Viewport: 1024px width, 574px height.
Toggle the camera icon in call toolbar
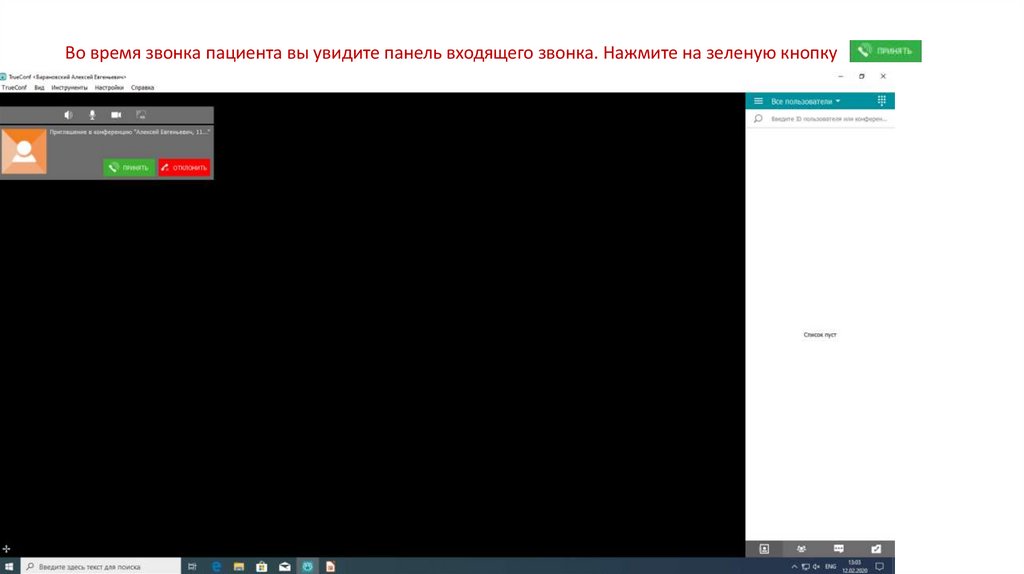[x=116, y=115]
